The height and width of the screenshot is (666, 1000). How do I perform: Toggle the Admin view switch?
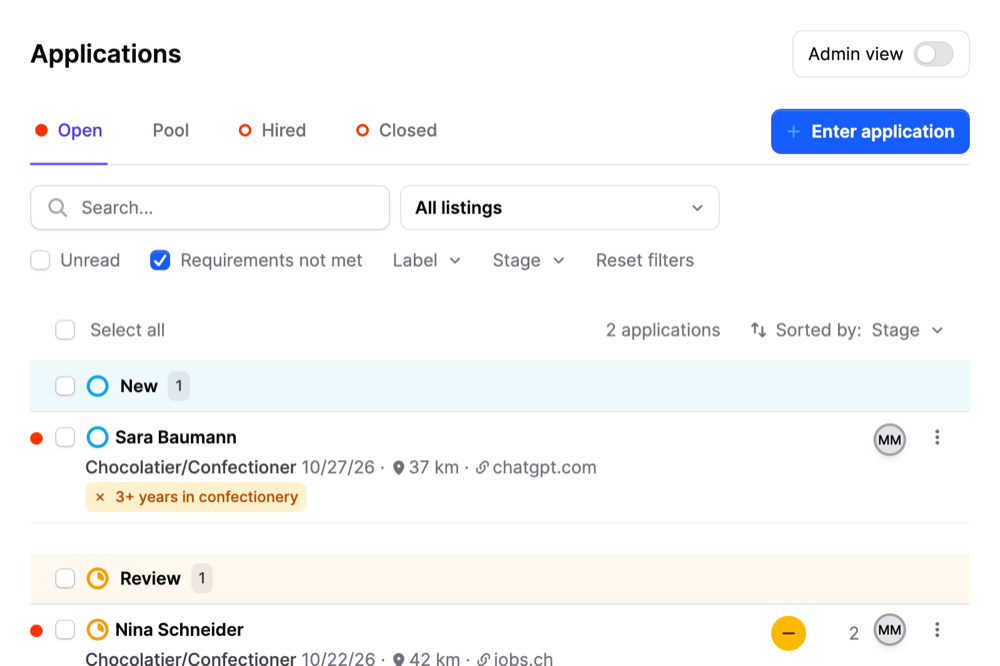coord(933,54)
